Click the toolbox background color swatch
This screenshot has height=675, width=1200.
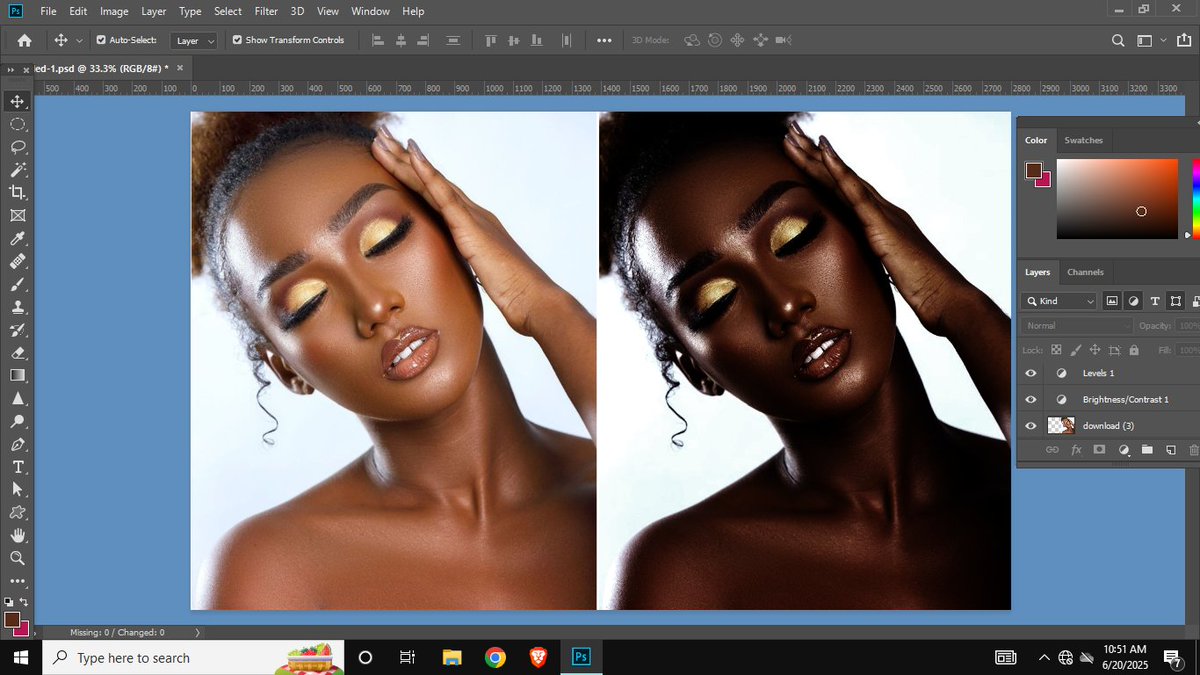21,628
